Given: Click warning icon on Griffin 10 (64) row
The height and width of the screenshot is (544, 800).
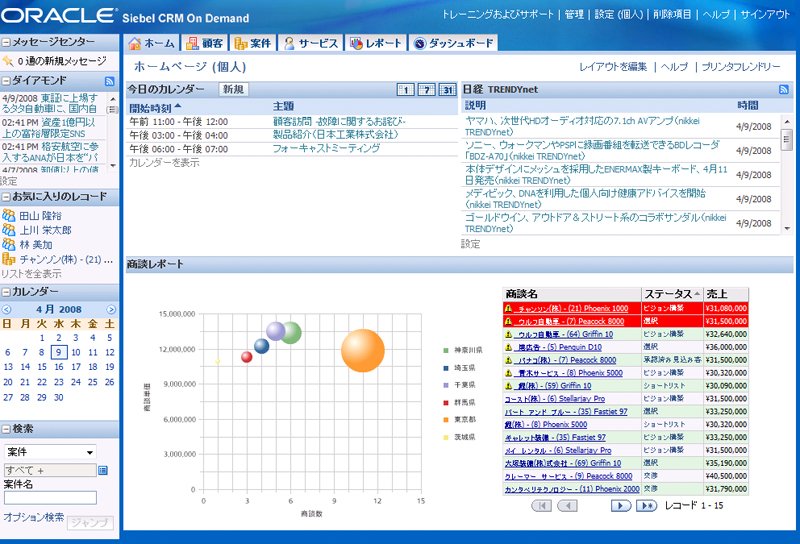Looking at the screenshot, I should click(x=508, y=334).
